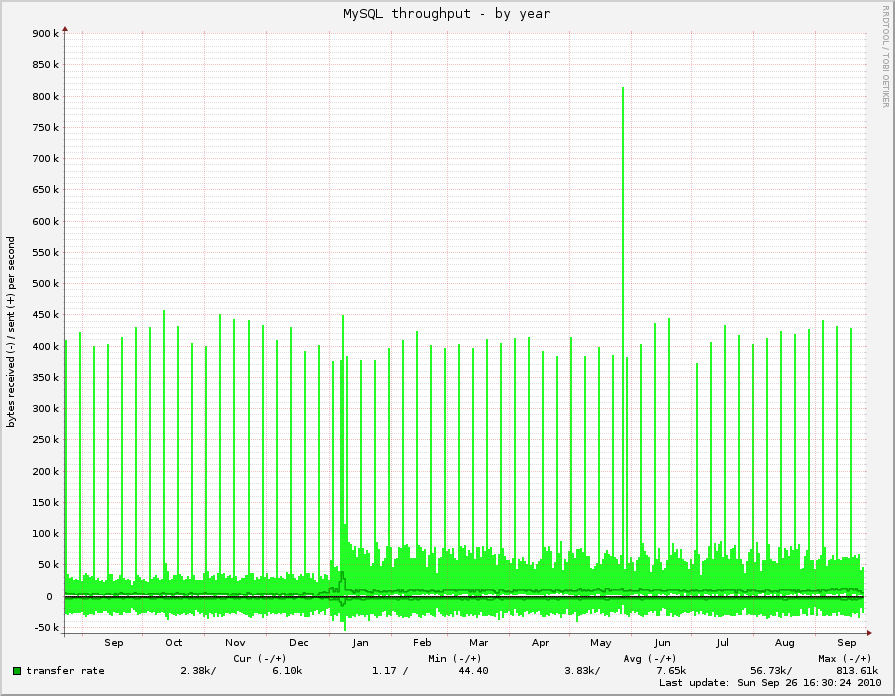
Task: Click the 'Apr' month label
Action: click(541, 643)
